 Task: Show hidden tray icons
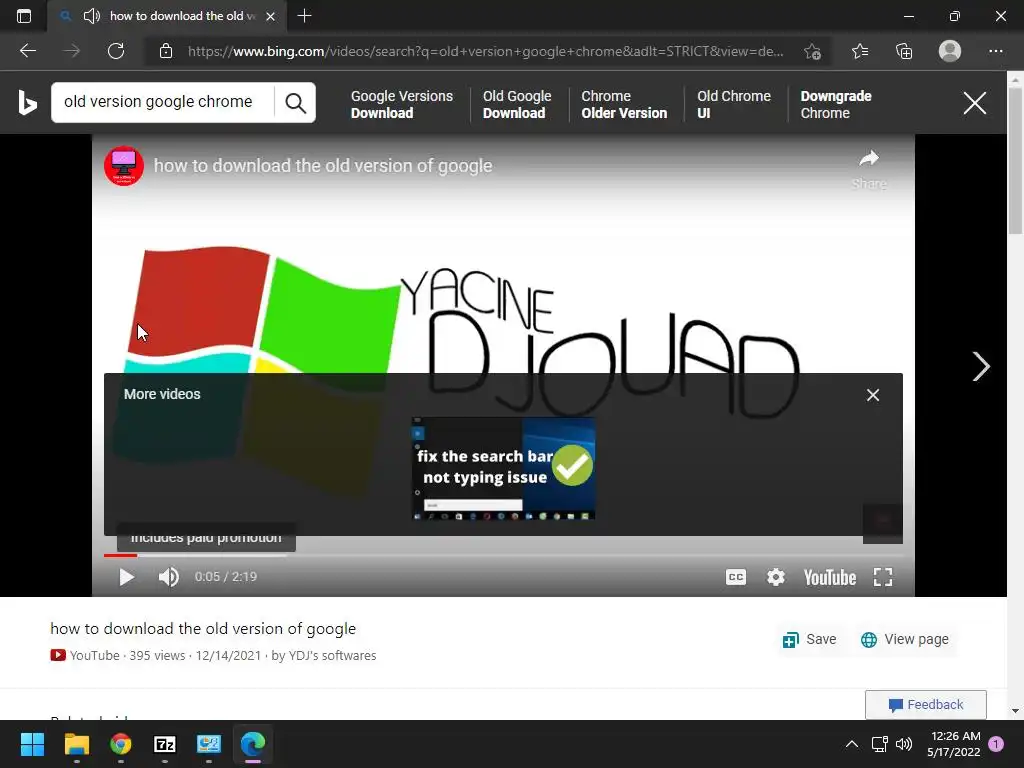[852, 744]
